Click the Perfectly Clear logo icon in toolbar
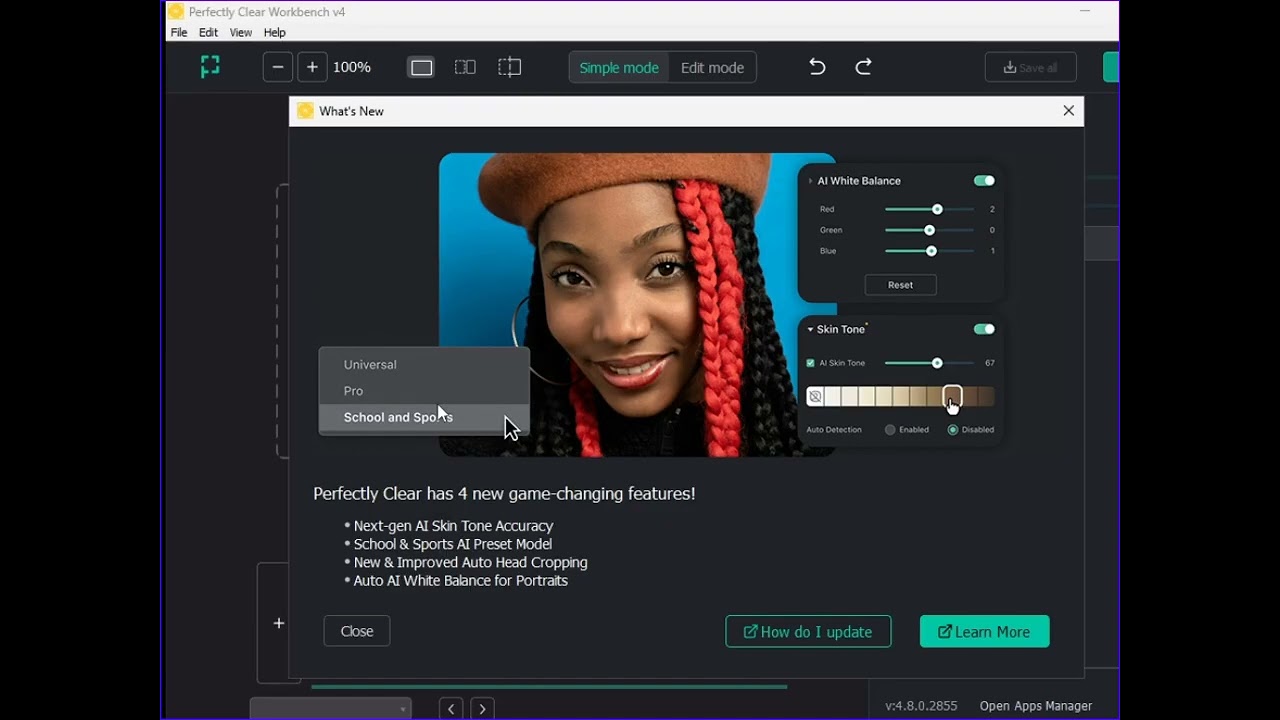Viewport: 1280px width, 720px height. click(210, 67)
